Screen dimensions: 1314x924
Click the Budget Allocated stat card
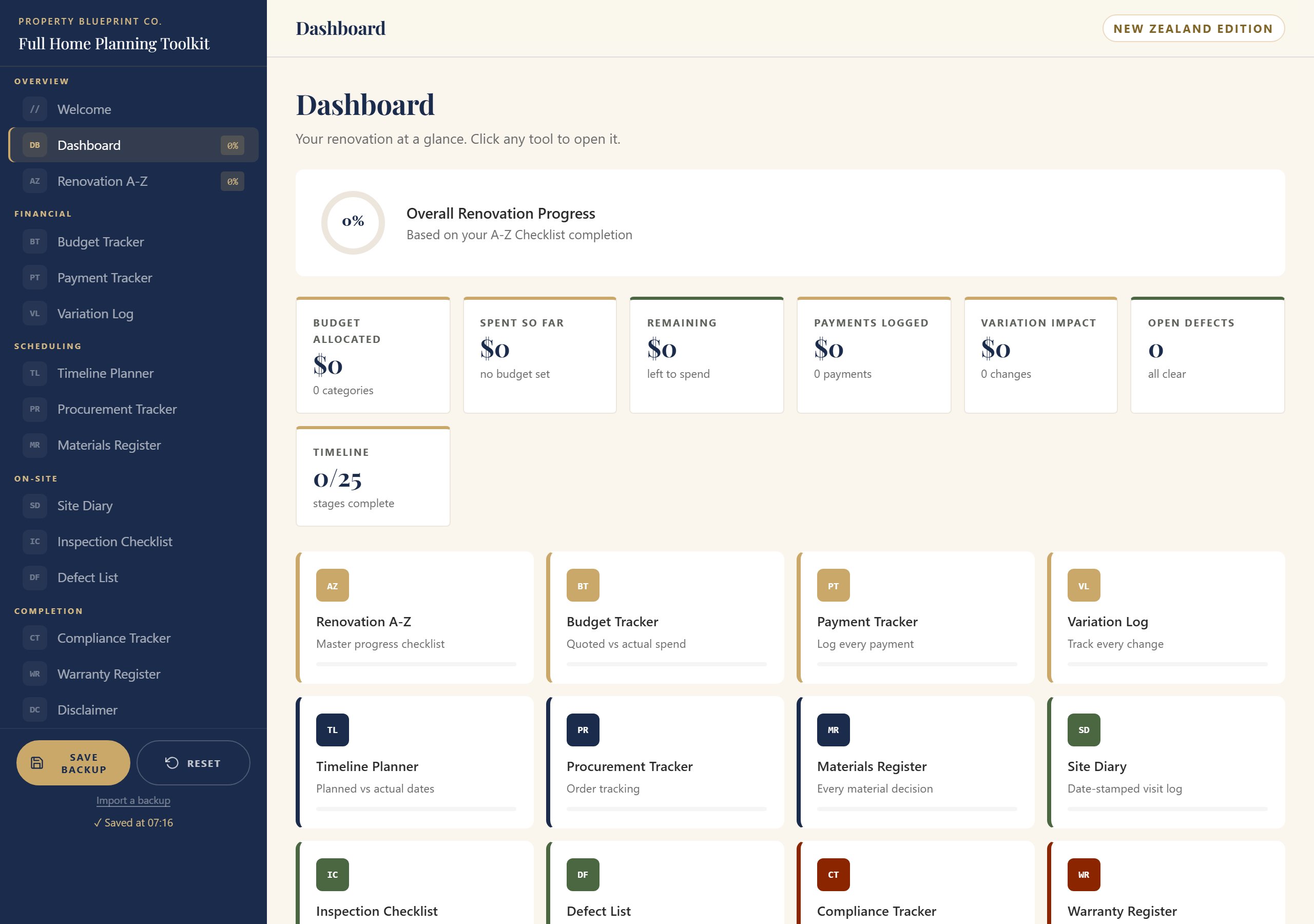[373, 355]
